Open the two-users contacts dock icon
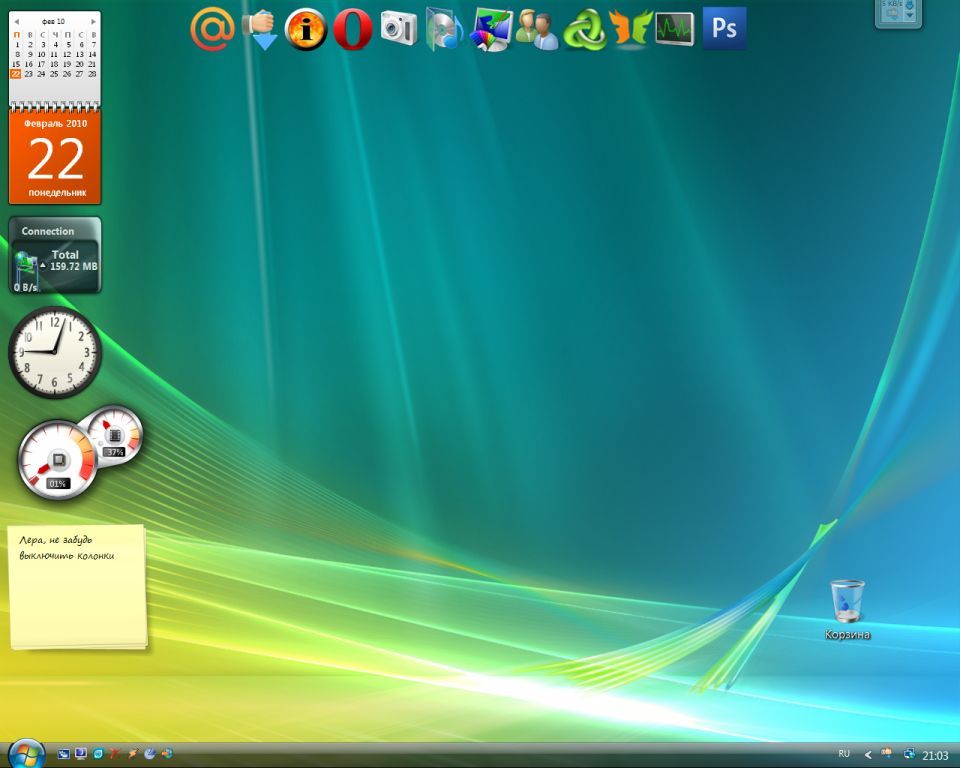The height and width of the screenshot is (768, 960). click(x=537, y=29)
